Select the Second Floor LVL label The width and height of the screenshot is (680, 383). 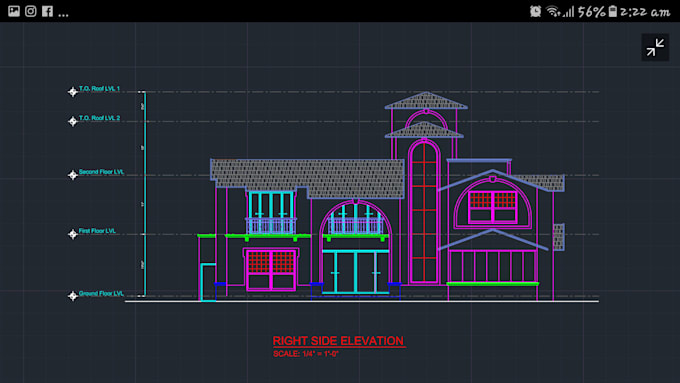[x=101, y=172]
